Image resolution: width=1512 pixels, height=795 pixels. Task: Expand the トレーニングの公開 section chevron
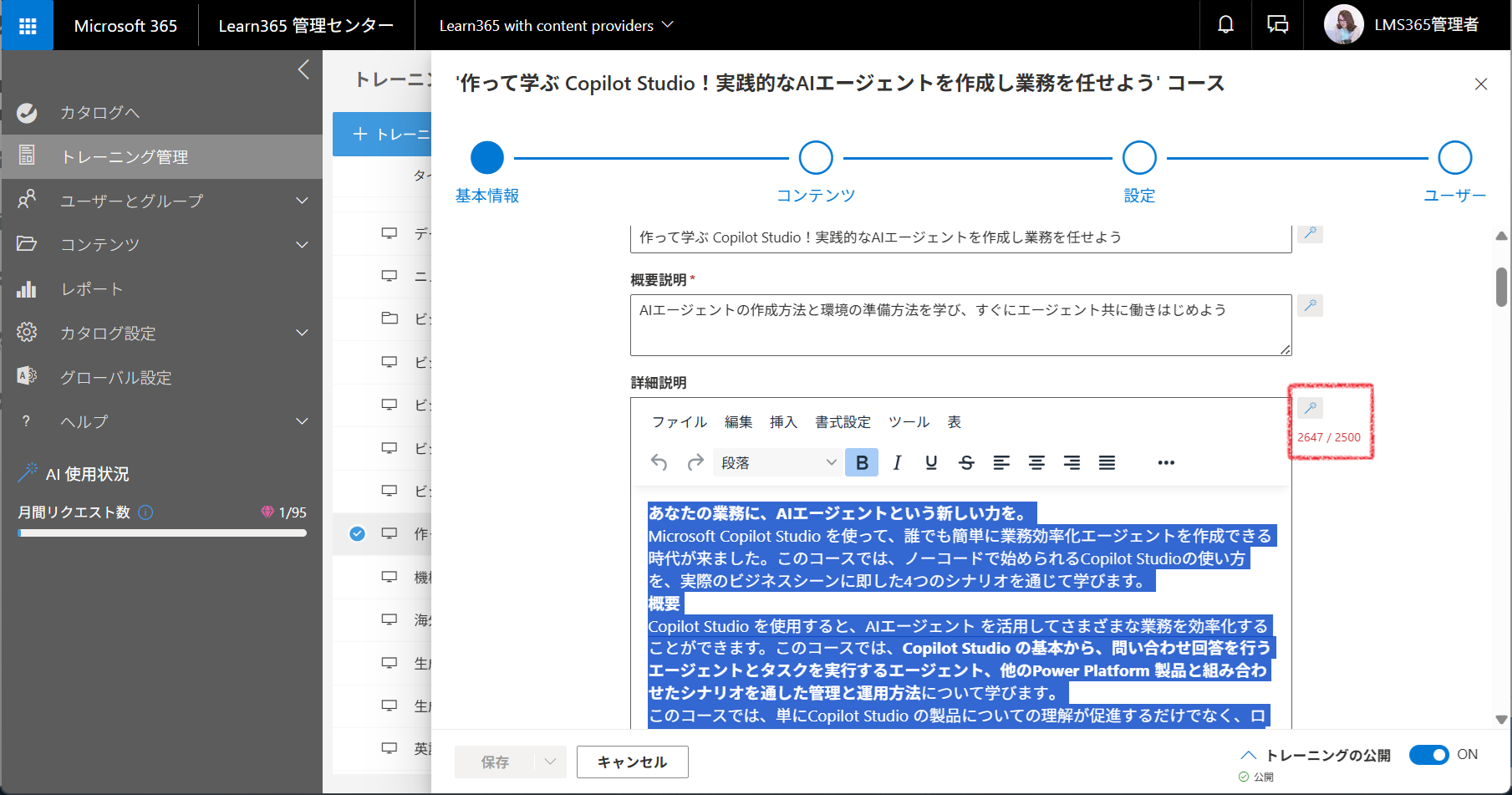pyautogui.click(x=1249, y=755)
